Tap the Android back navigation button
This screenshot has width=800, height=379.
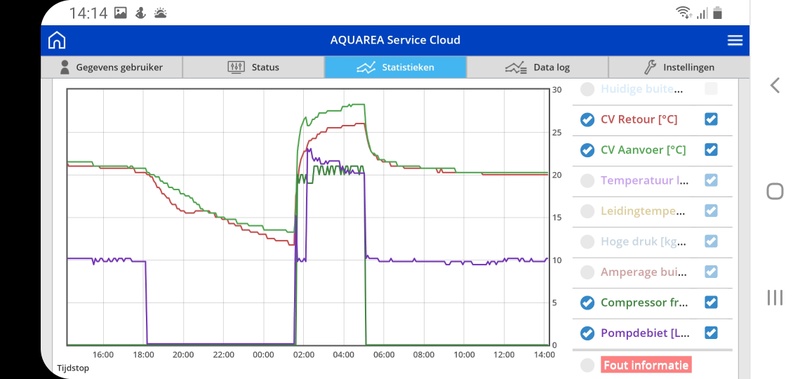pyautogui.click(x=774, y=85)
